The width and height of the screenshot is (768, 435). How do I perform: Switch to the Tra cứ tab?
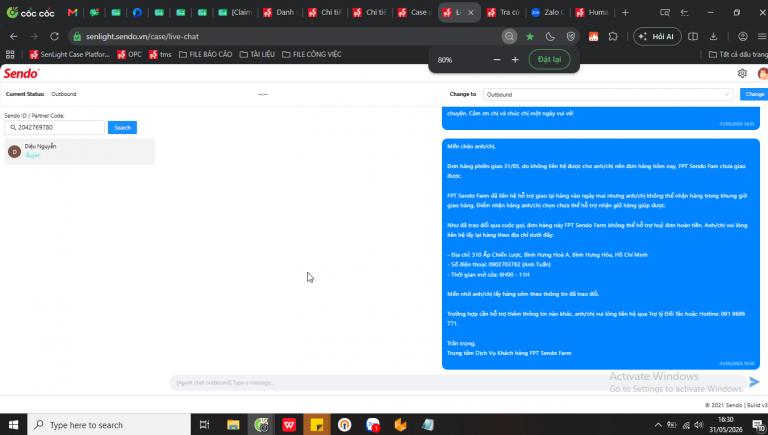coord(504,13)
